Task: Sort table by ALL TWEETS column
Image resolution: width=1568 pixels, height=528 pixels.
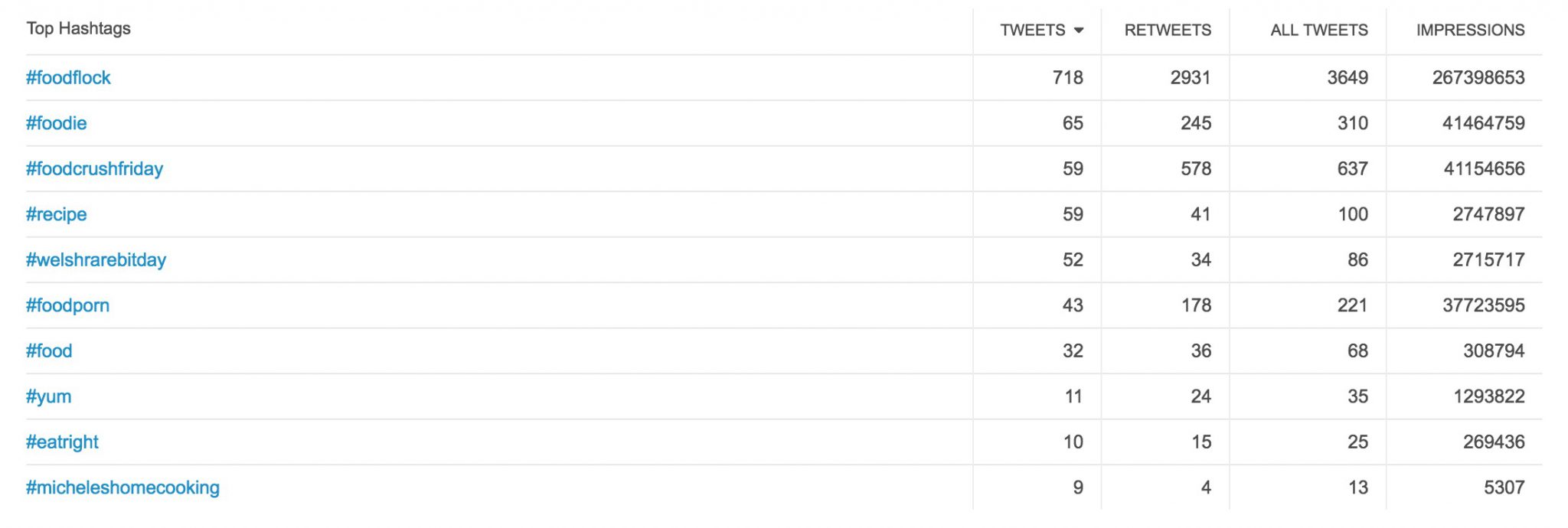Action: 1318,31
